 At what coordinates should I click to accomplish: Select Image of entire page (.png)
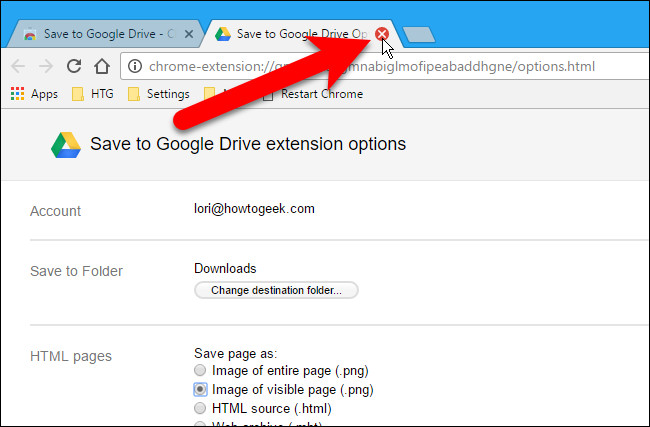[200, 370]
